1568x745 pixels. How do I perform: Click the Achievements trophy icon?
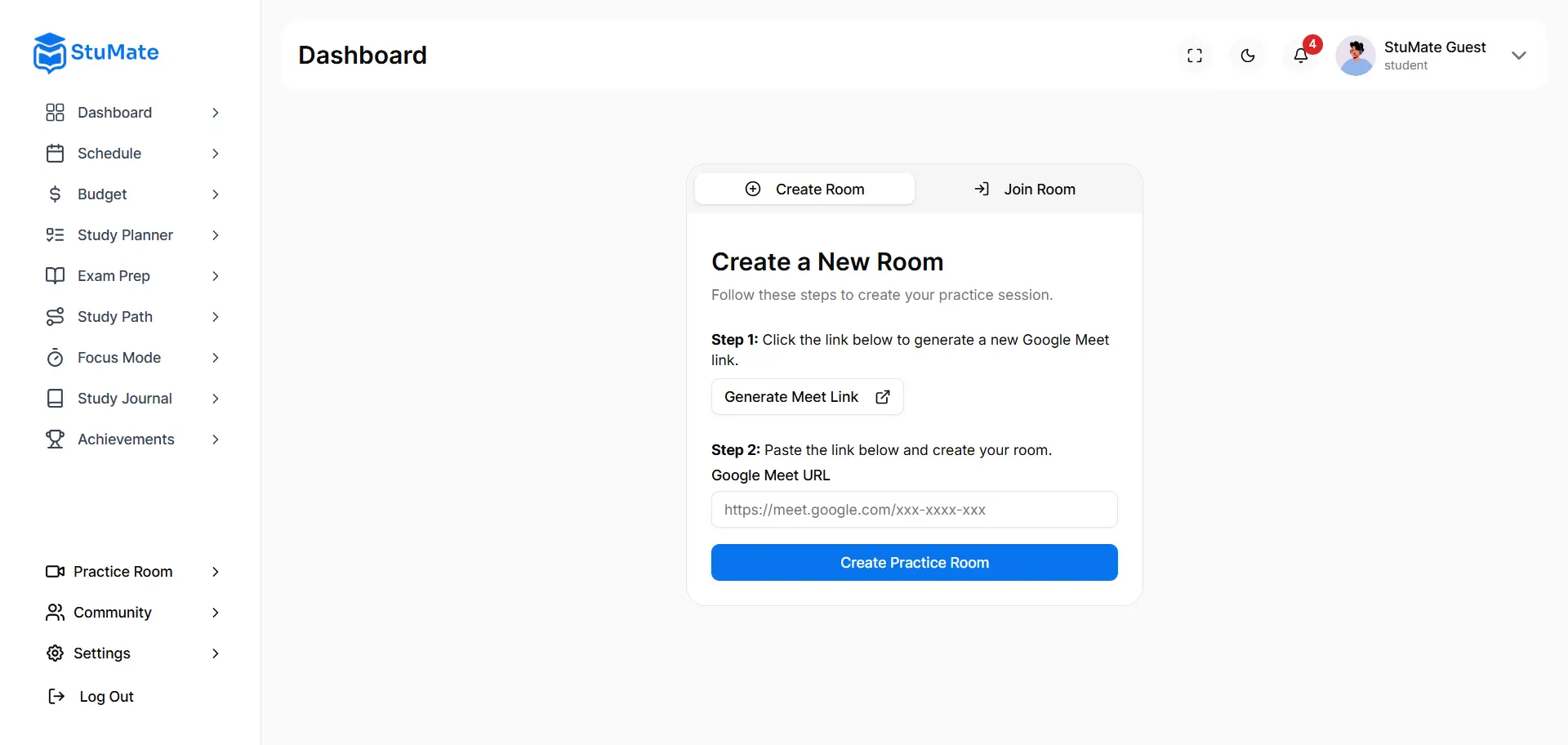pyautogui.click(x=55, y=439)
